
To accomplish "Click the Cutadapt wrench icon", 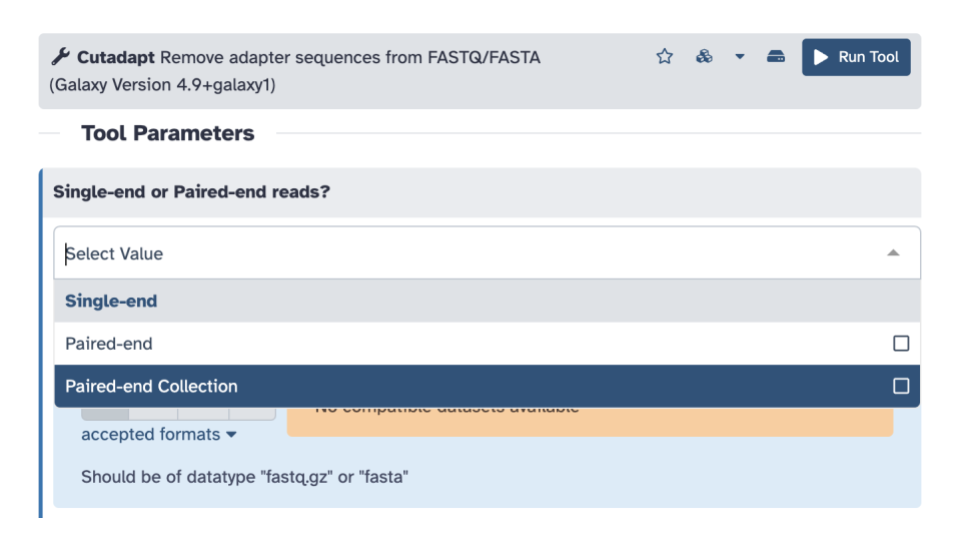I will coord(60,57).
